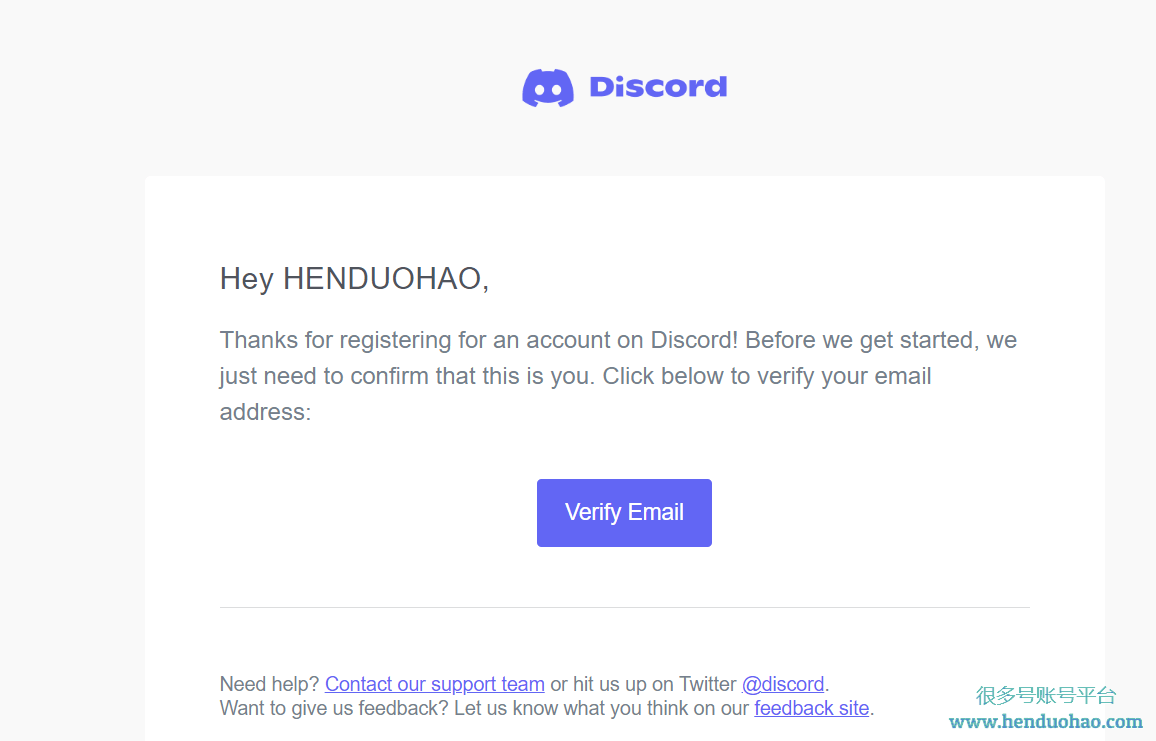1156x741 pixels.
Task: Follow the feedback site link
Action: click(x=811, y=709)
